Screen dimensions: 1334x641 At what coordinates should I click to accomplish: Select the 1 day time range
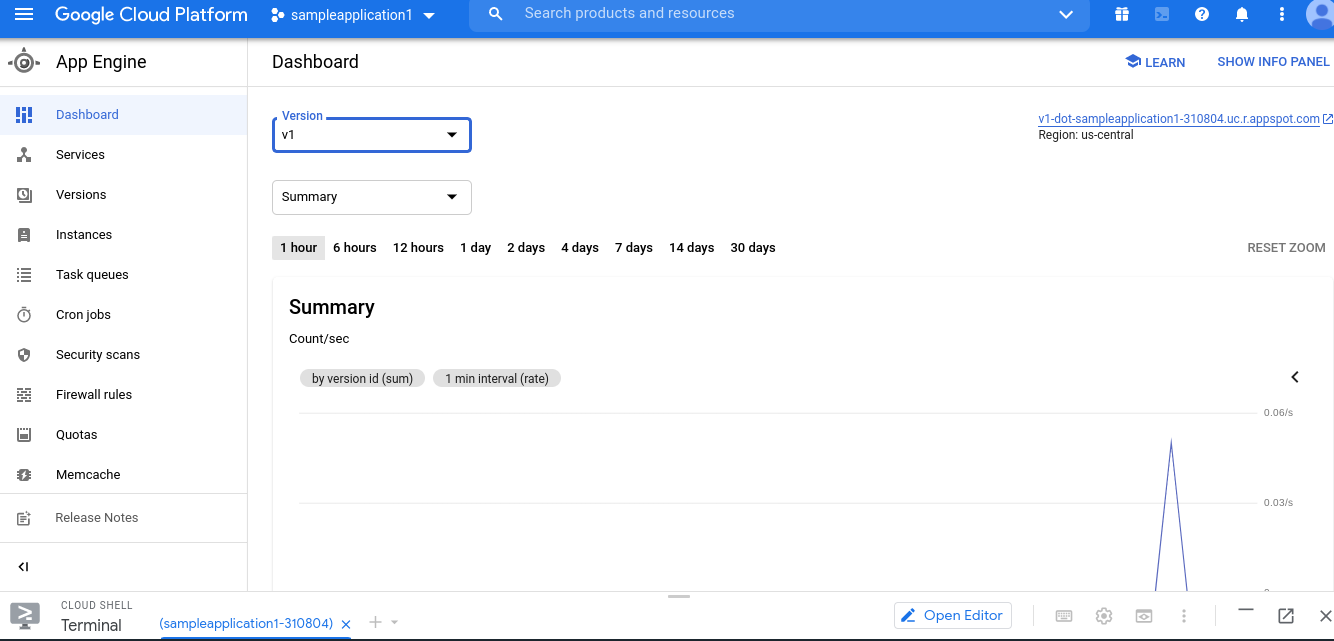475,248
